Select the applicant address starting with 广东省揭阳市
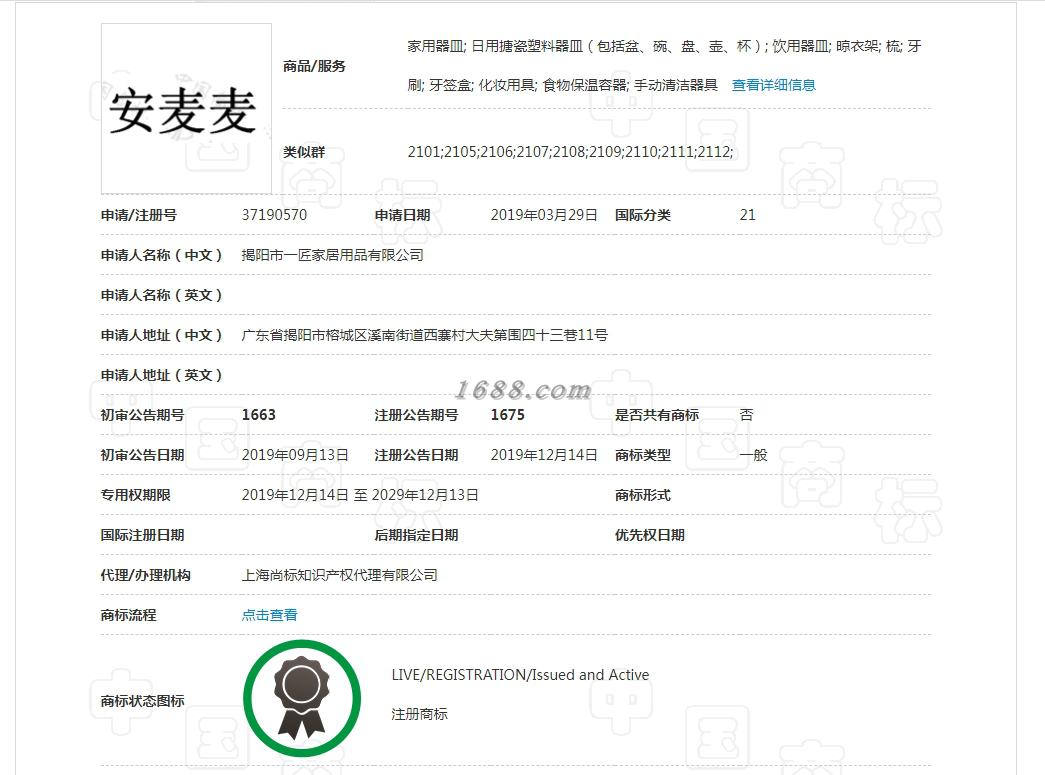The height and width of the screenshot is (775, 1045). pyautogui.click(x=425, y=335)
